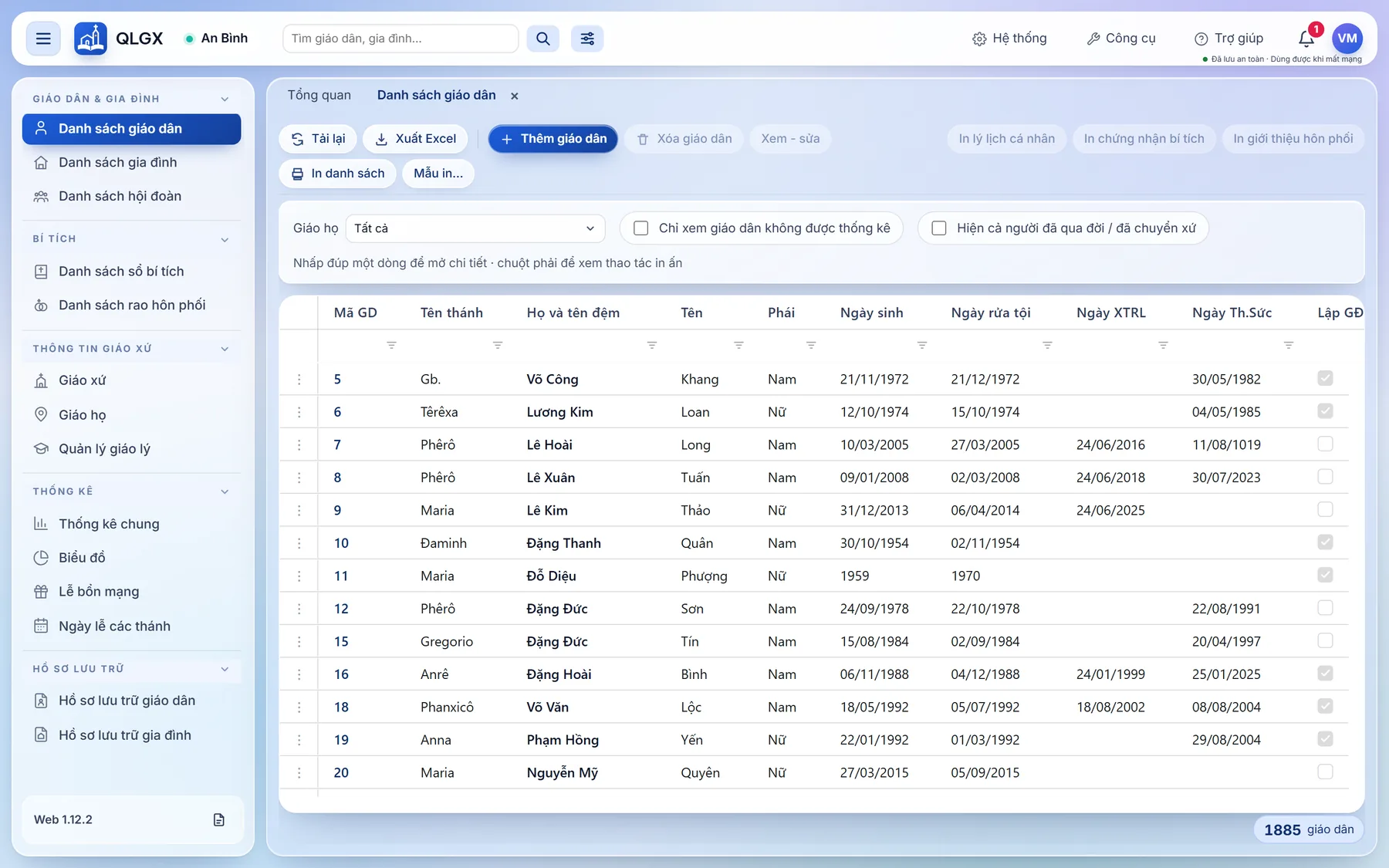Click the search magnifier icon
The height and width of the screenshot is (868, 1389).
[543, 39]
